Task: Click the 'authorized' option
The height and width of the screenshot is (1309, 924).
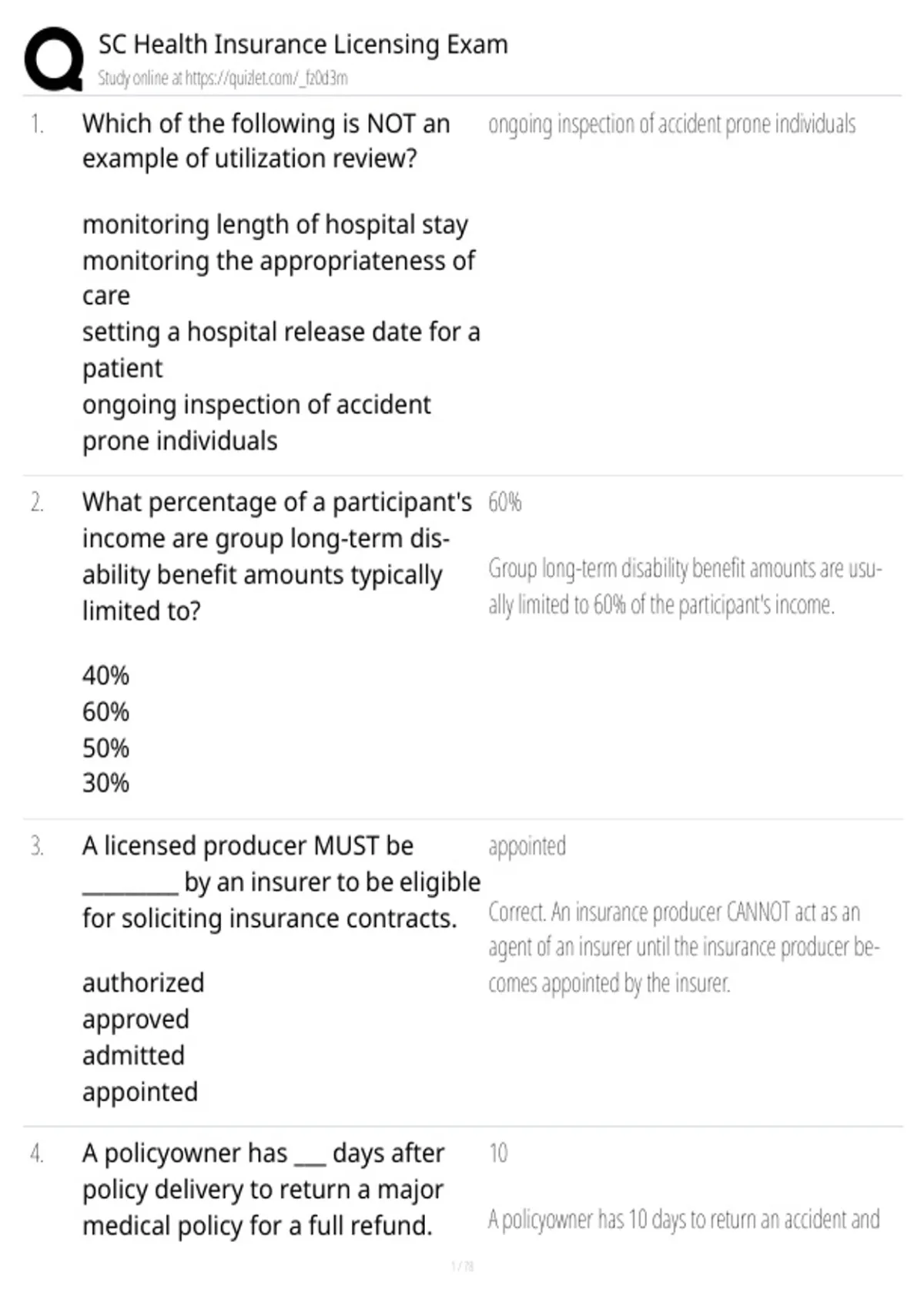Action: [x=143, y=983]
